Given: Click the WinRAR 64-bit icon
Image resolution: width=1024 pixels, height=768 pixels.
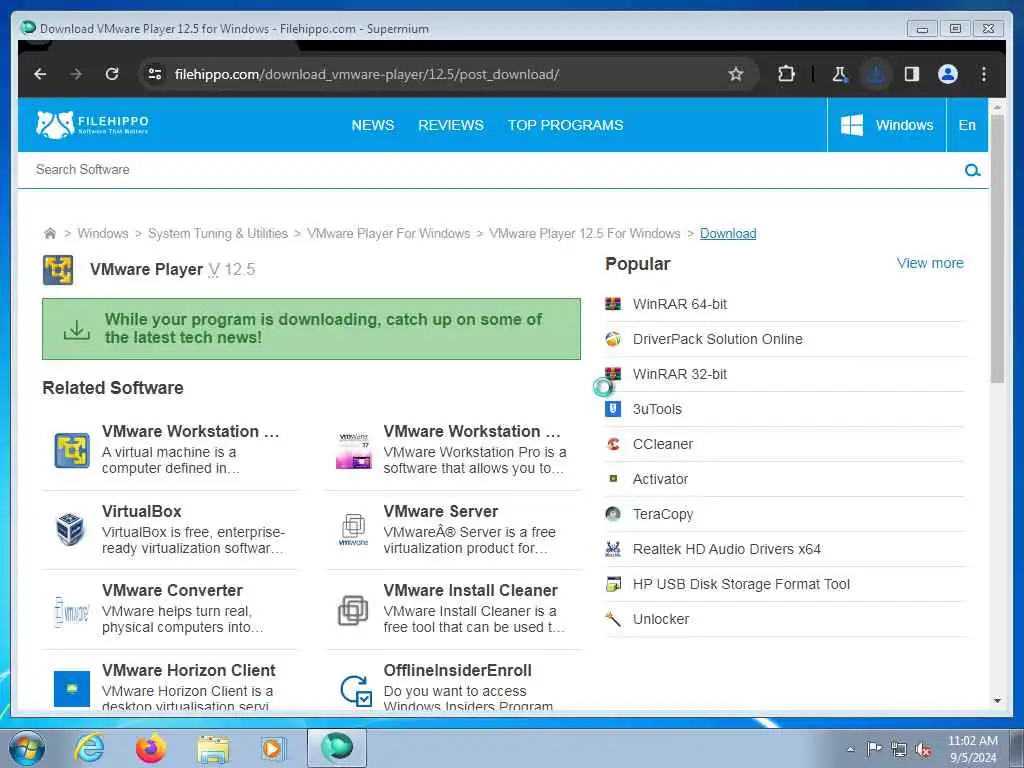Looking at the screenshot, I should [613, 304].
